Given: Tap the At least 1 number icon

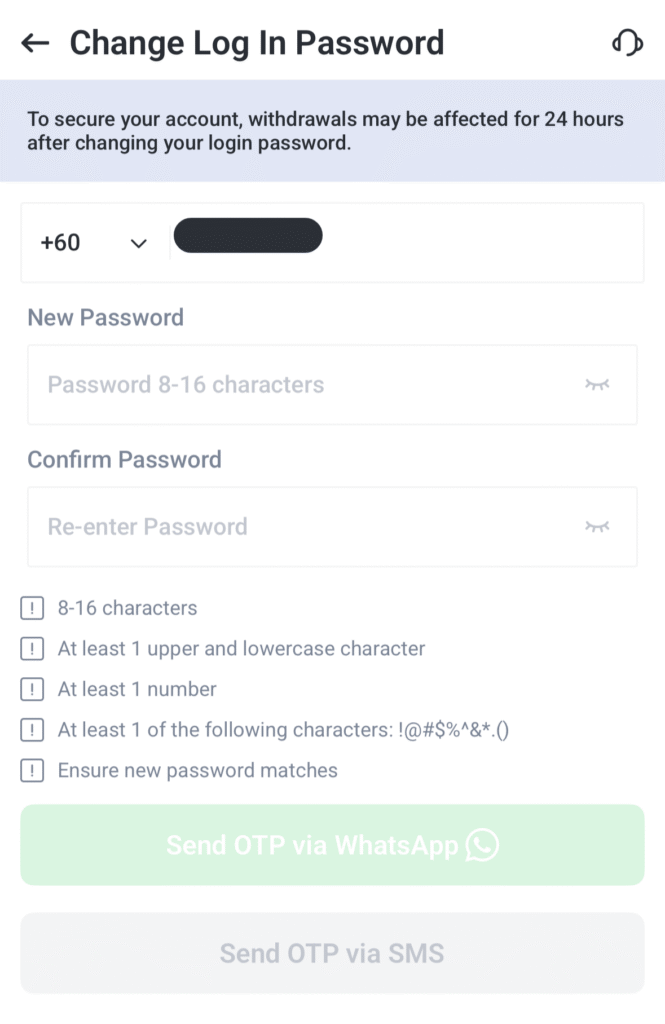Looking at the screenshot, I should coord(32,689).
